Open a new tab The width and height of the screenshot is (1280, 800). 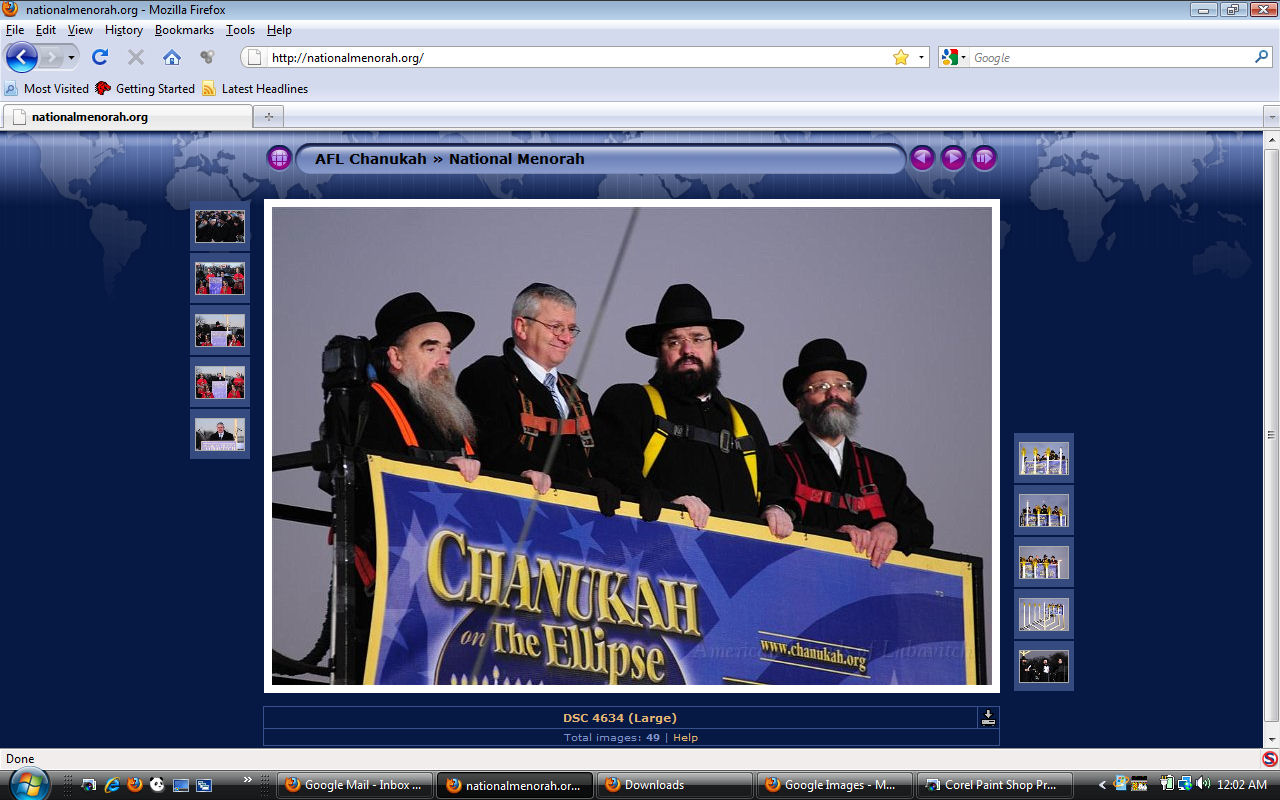click(x=267, y=117)
